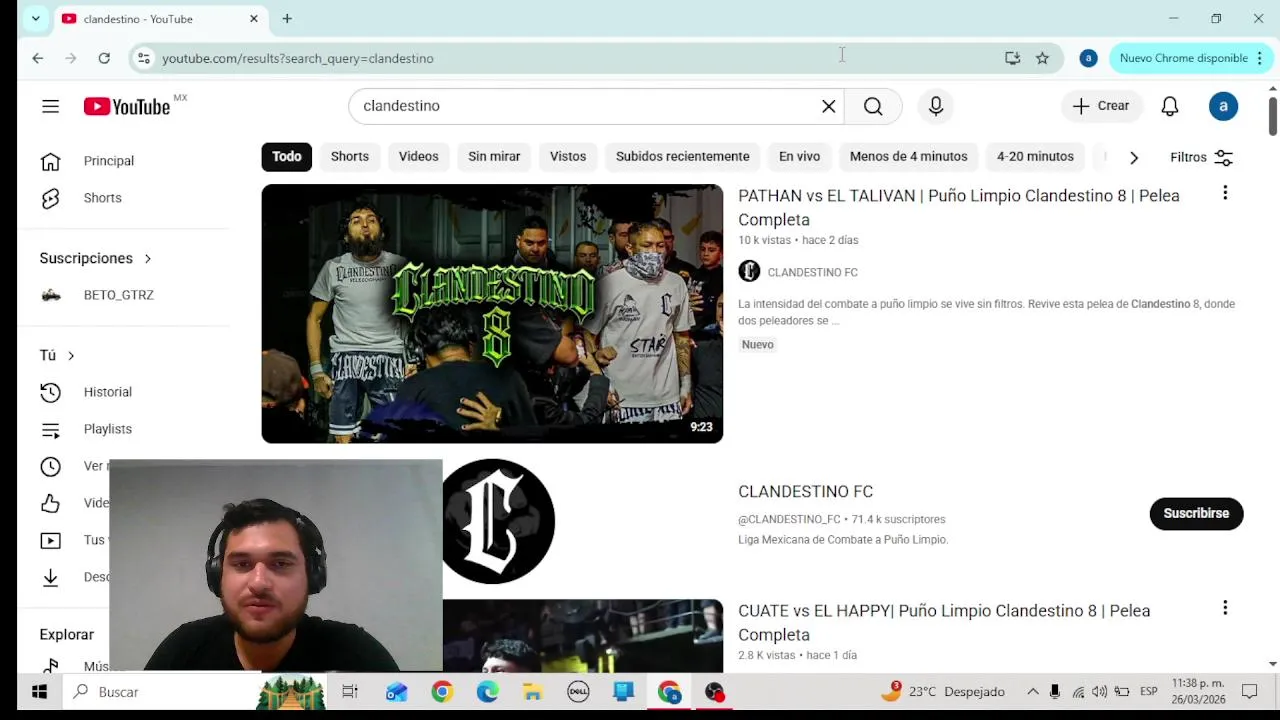Open the Dell app in the taskbar

578,692
